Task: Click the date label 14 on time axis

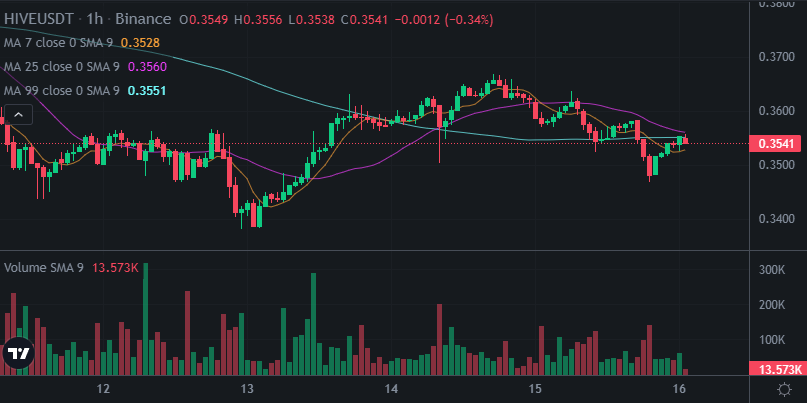Action: 391,388
